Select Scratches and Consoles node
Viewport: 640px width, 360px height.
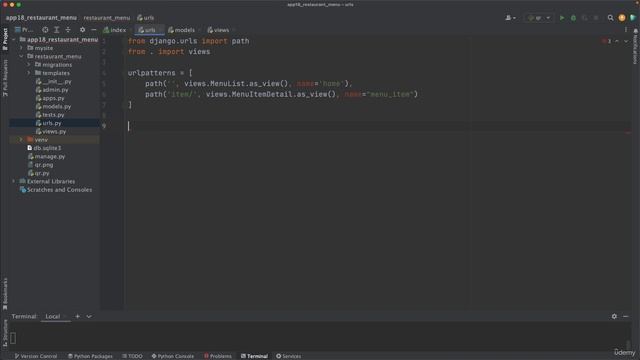(x=56, y=190)
